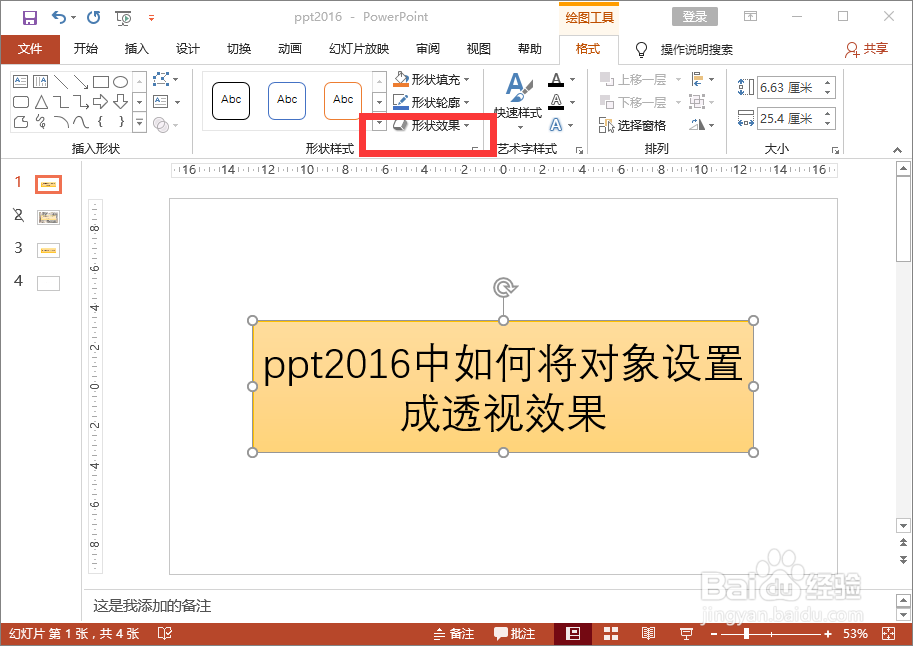
Task: Select slide 3 thumbnail
Action: tap(48, 250)
